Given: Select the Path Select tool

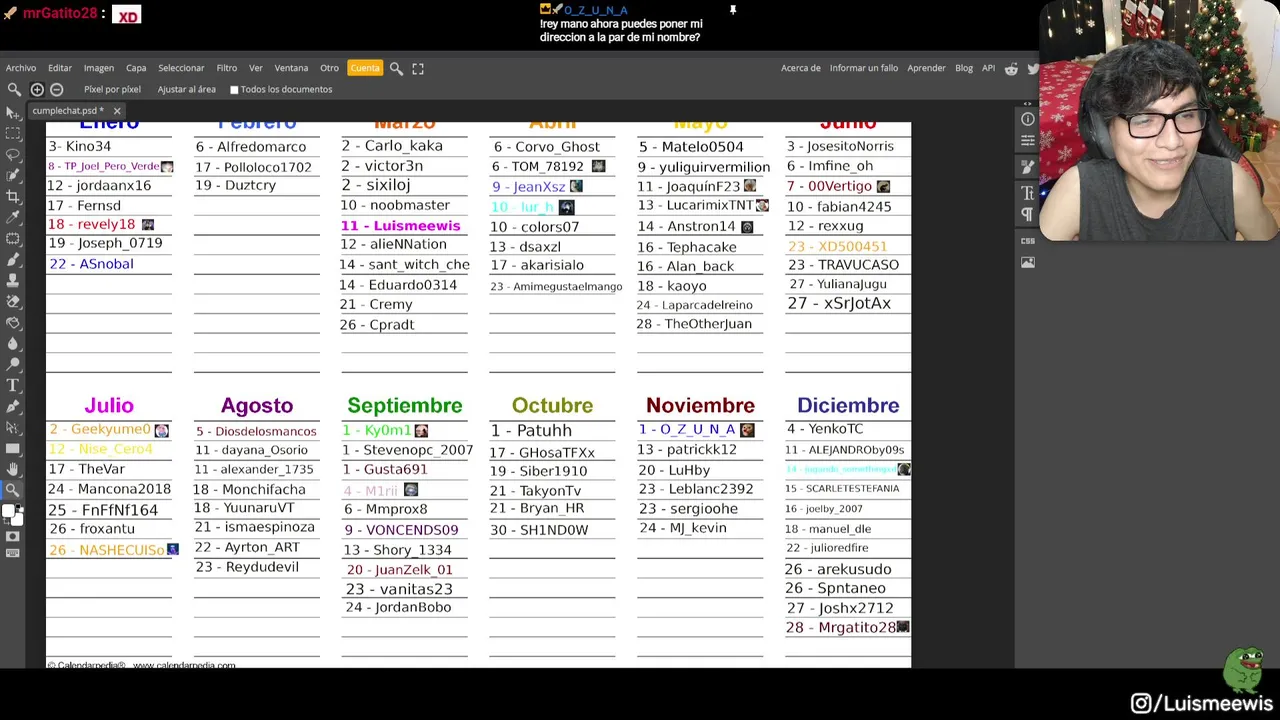Looking at the screenshot, I should point(13,428).
